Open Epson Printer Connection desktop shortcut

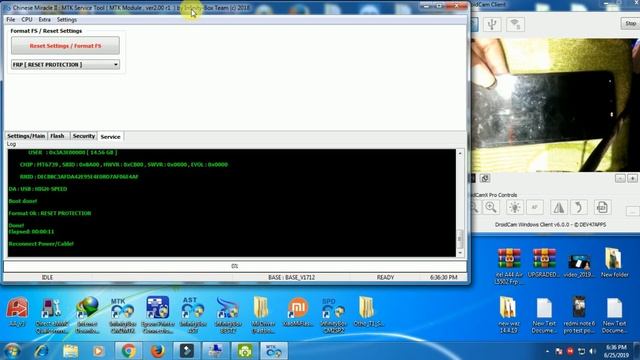point(158,316)
